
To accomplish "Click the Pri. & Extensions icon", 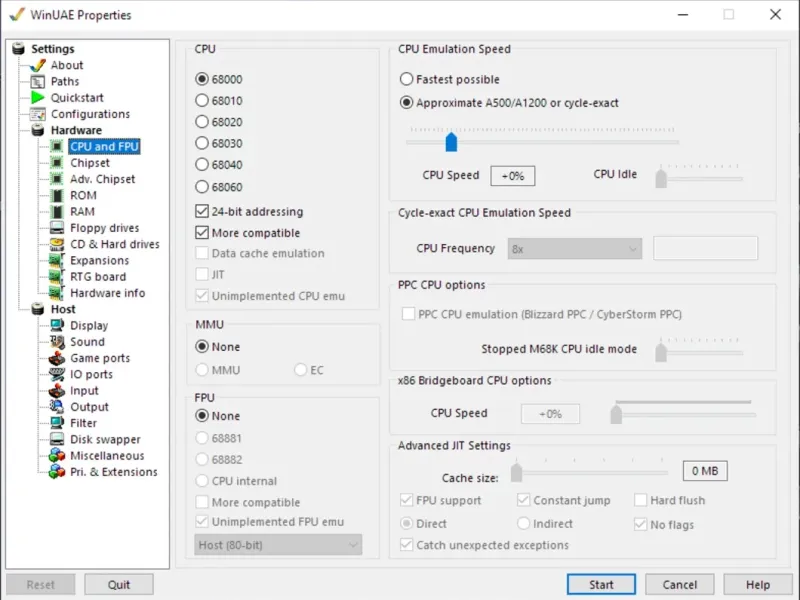I will [57, 472].
